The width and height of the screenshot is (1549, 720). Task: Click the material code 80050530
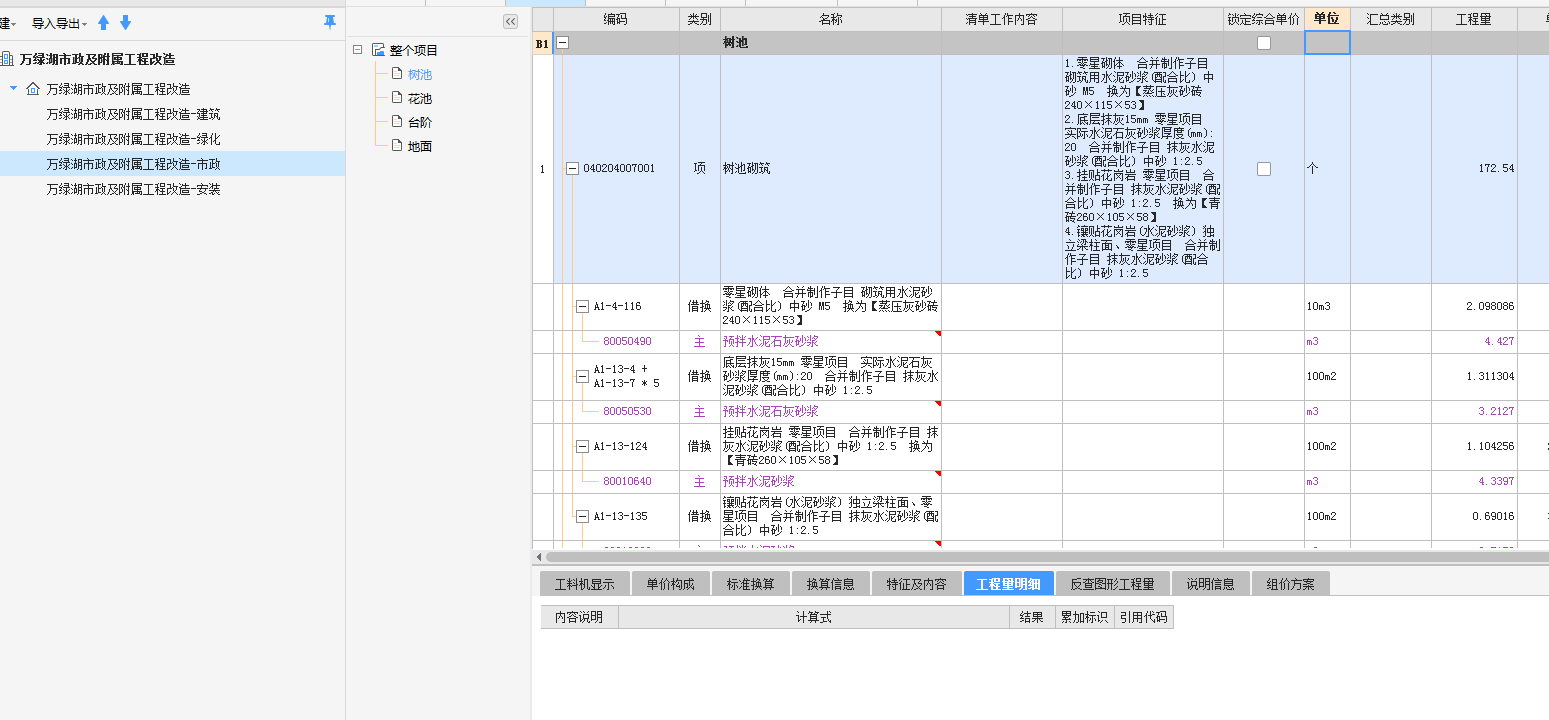click(627, 412)
